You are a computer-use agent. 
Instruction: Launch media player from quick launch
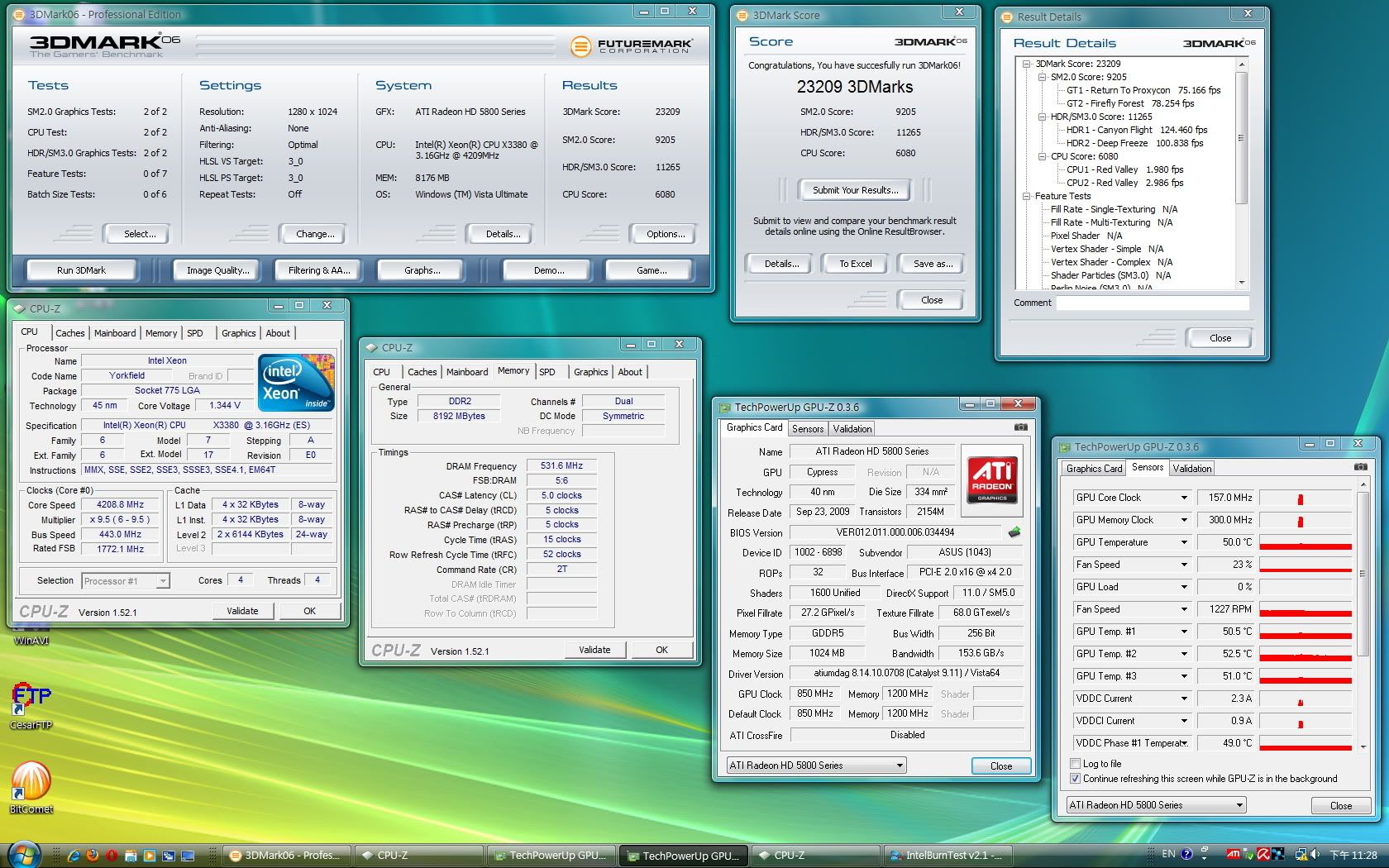click(150, 856)
